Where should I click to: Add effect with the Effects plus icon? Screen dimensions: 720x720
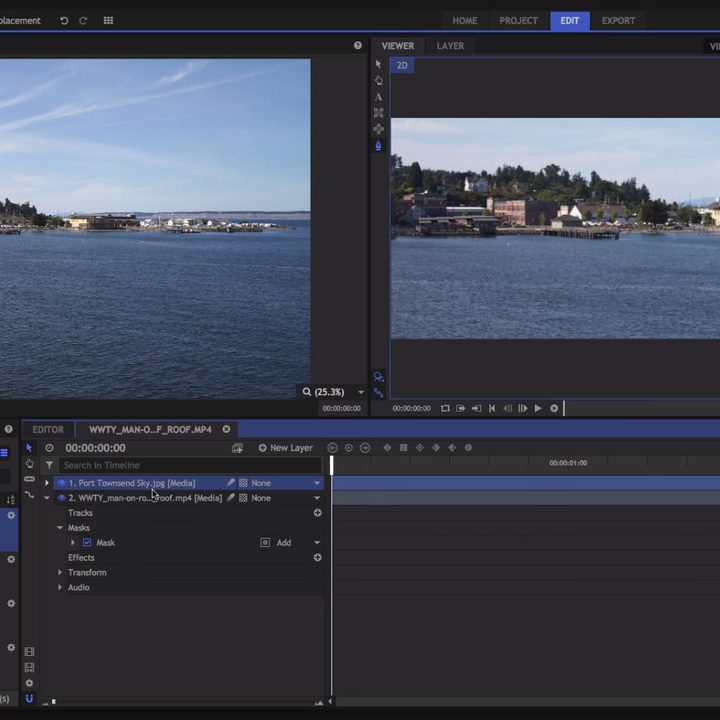click(x=317, y=558)
